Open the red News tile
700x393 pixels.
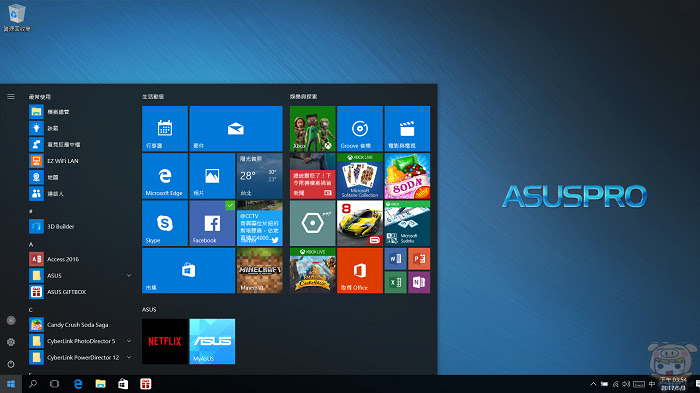pyautogui.click(x=312, y=176)
